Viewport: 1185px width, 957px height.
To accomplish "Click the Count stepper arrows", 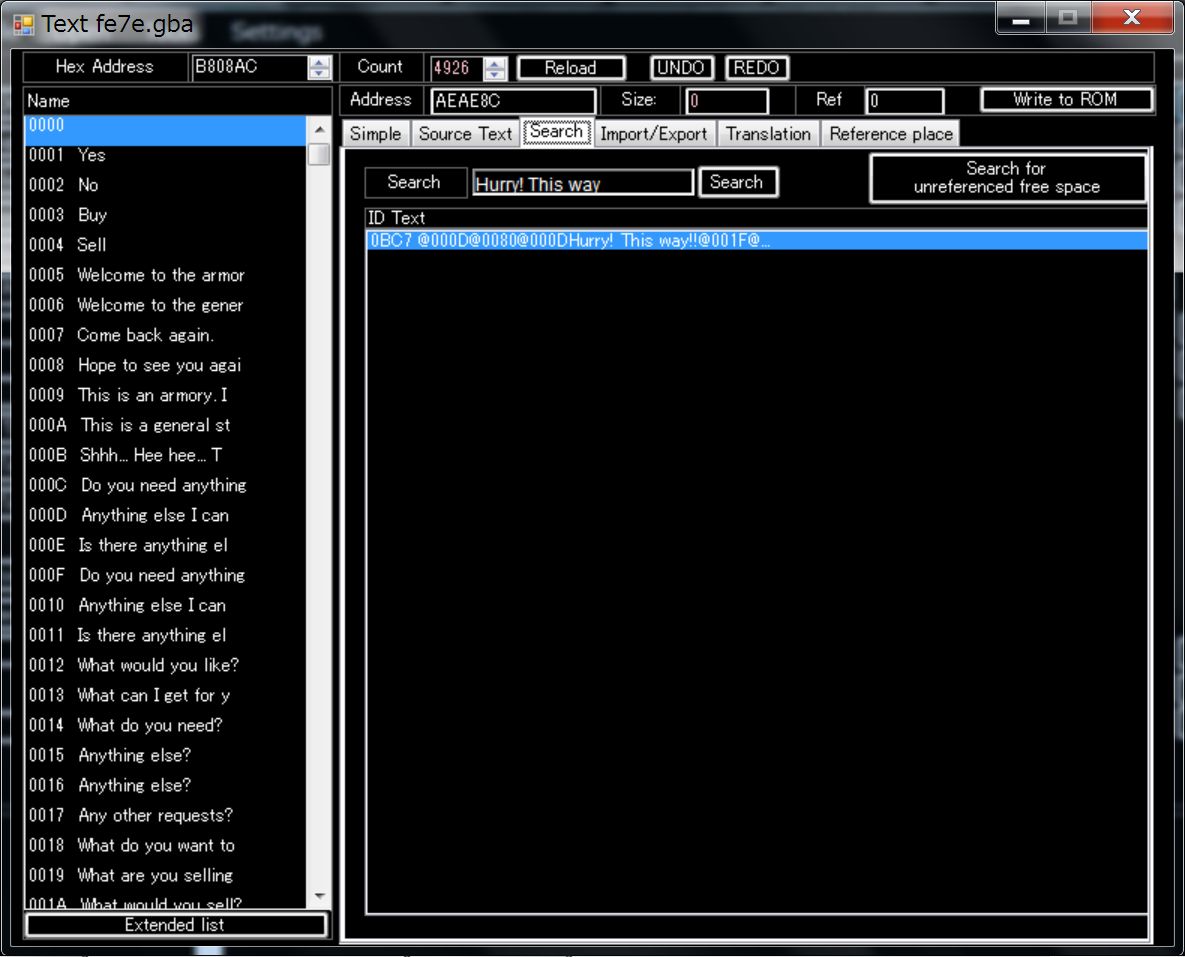I will (x=496, y=68).
